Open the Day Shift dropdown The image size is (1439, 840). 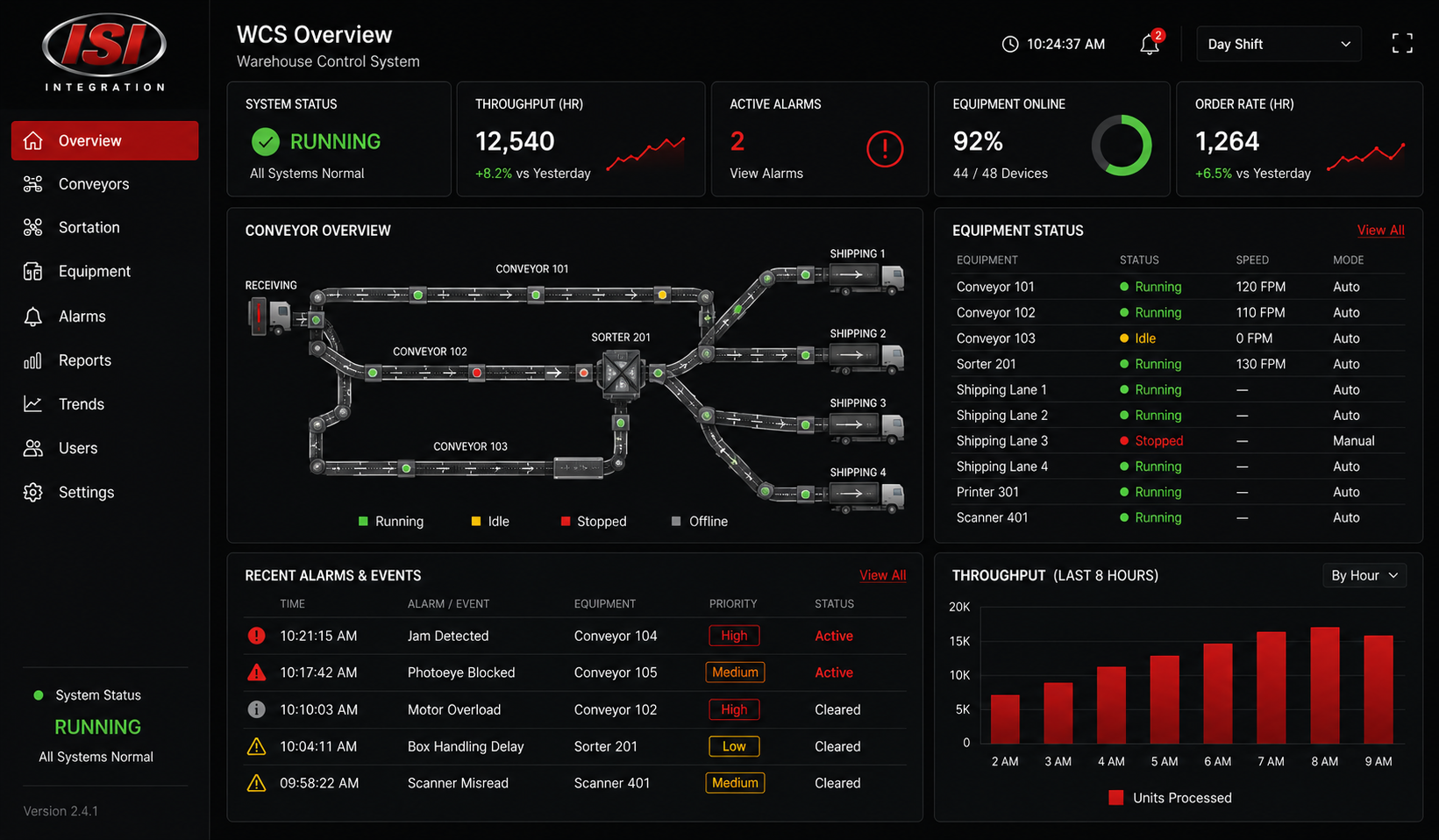(1279, 44)
